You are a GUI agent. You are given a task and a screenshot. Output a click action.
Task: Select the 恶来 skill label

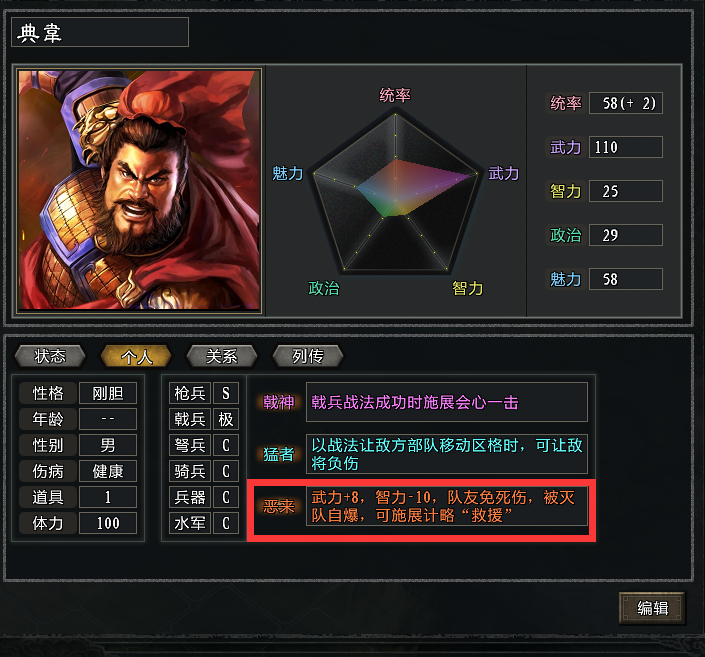tap(278, 506)
